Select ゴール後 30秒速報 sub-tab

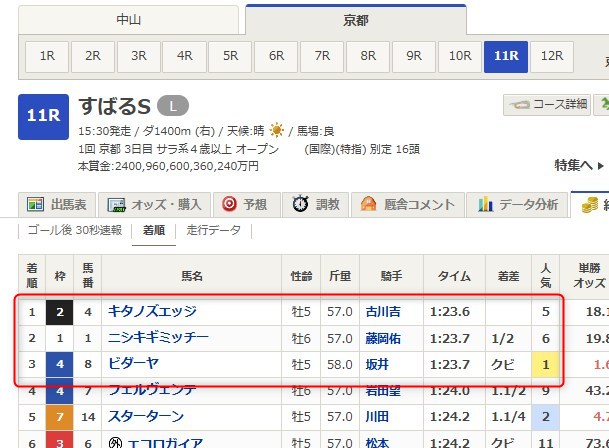coord(75,230)
